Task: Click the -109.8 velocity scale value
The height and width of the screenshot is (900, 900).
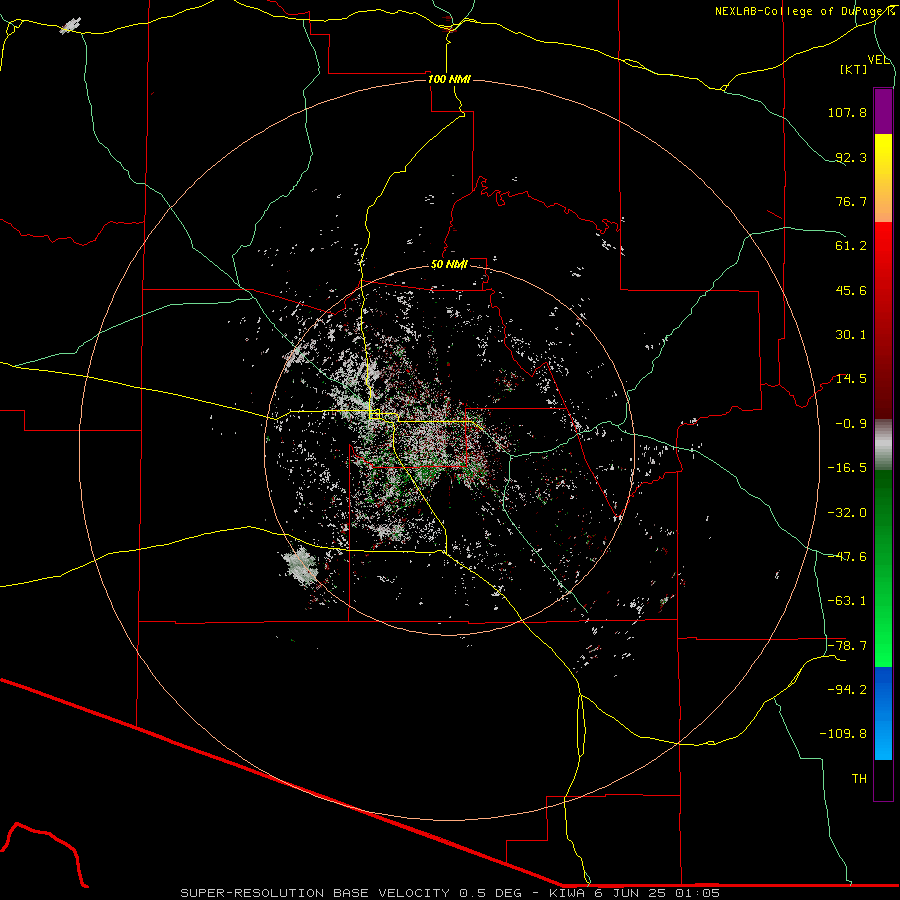Action: [843, 734]
